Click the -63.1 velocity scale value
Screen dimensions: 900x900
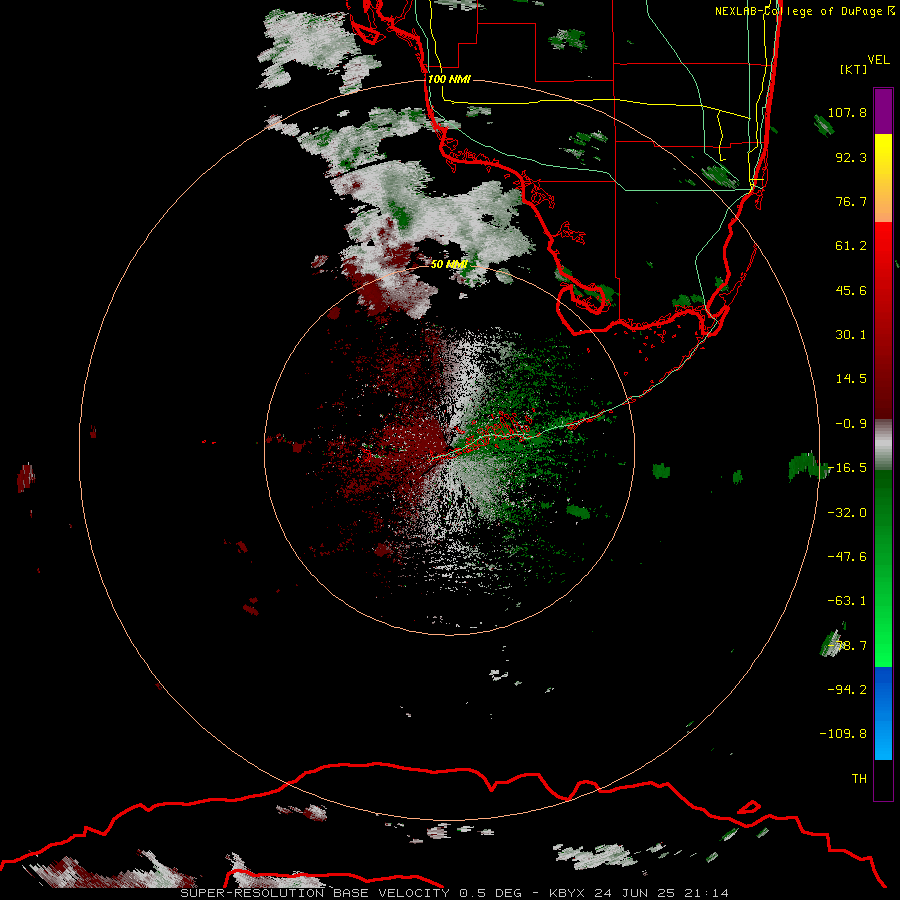(x=847, y=601)
